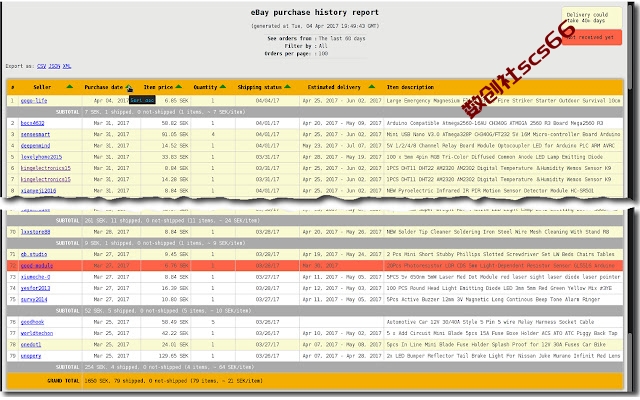Select the price 129.65 SEK in row 79

coord(173,356)
